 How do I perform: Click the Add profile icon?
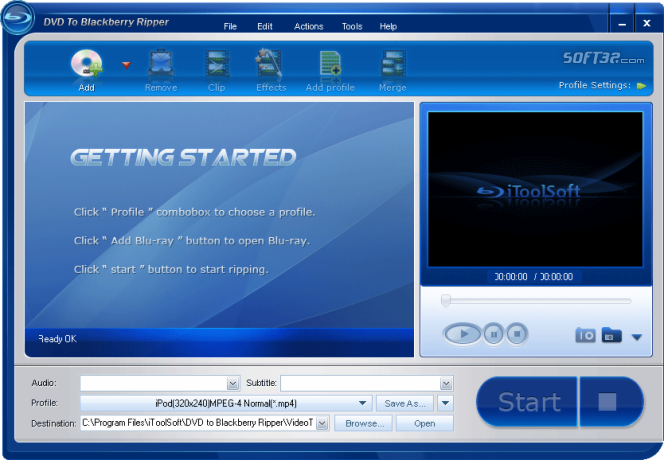tap(330, 64)
